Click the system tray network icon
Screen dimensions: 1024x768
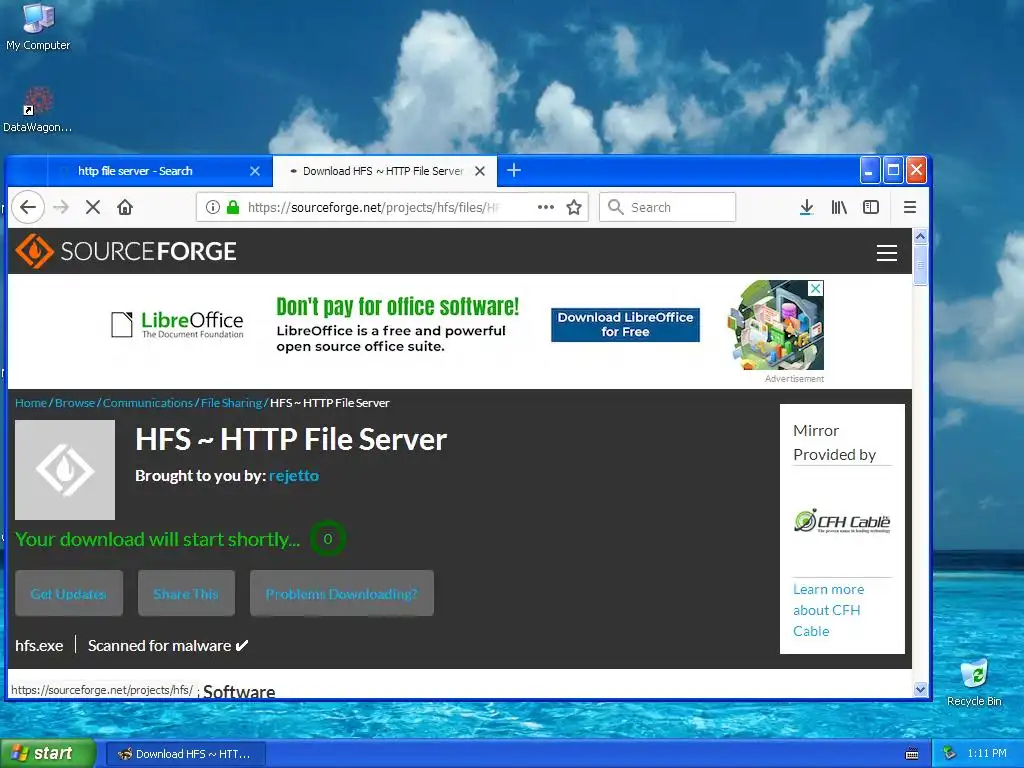point(949,754)
